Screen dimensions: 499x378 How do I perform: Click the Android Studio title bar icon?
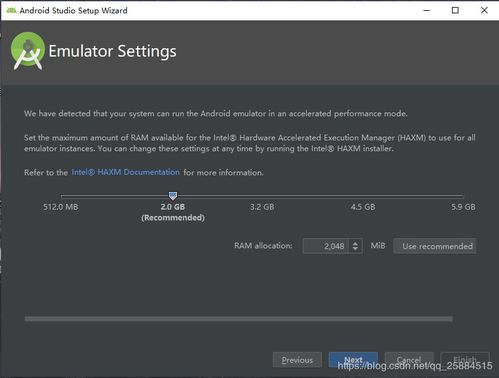coord(11,10)
